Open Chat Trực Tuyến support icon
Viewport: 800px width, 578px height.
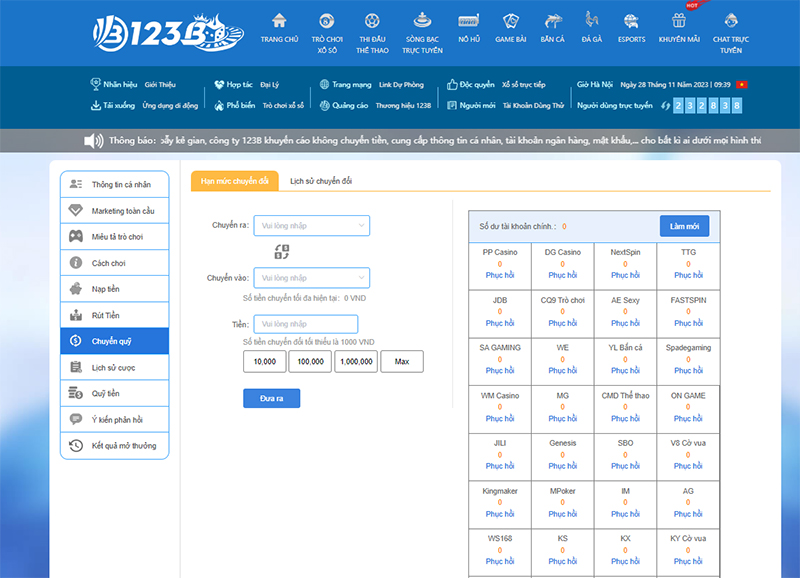(731, 21)
